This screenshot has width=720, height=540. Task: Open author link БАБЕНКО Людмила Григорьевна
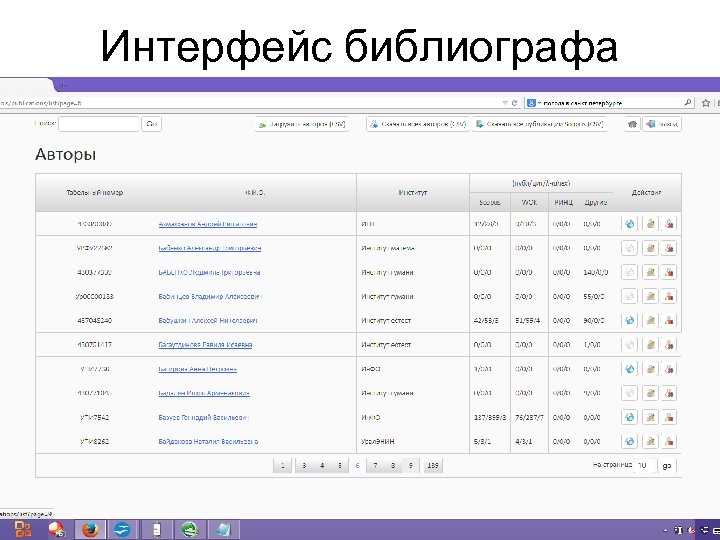(209, 272)
